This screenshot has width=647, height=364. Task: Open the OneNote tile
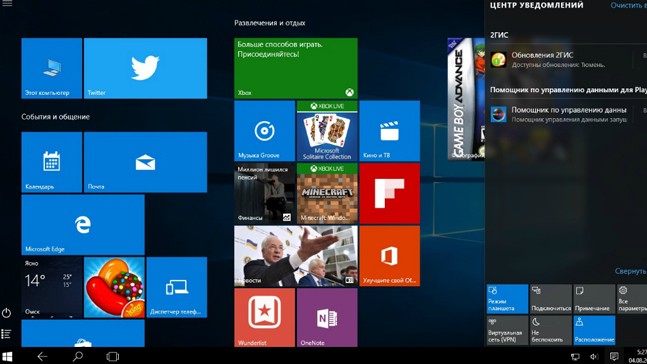[x=327, y=317]
